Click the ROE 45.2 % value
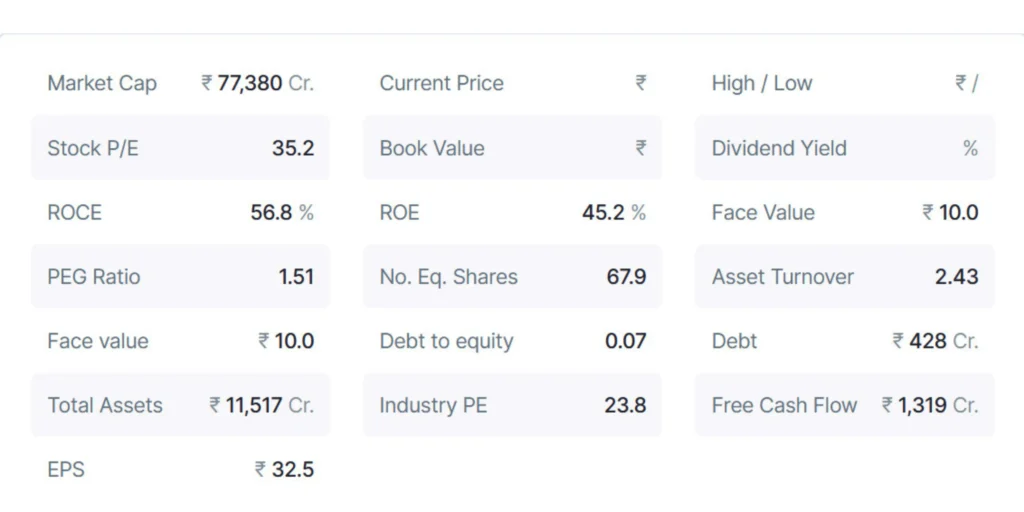The width and height of the screenshot is (1024, 512). pyautogui.click(x=614, y=212)
